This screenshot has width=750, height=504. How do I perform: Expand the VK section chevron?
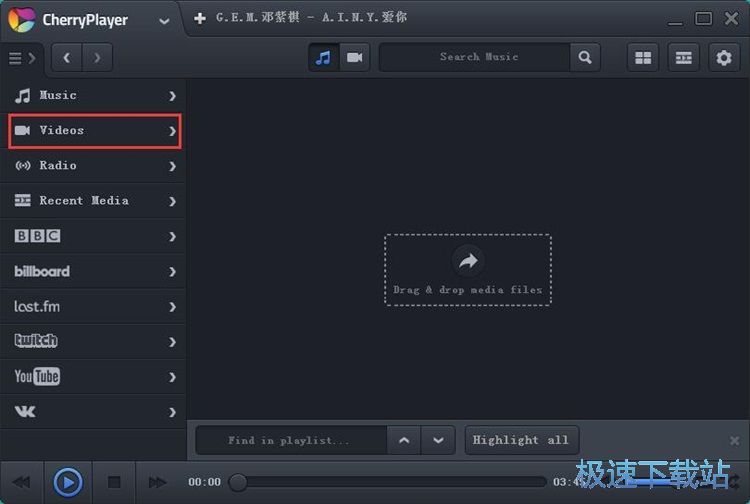pyautogui.click(x=172, y=412)
